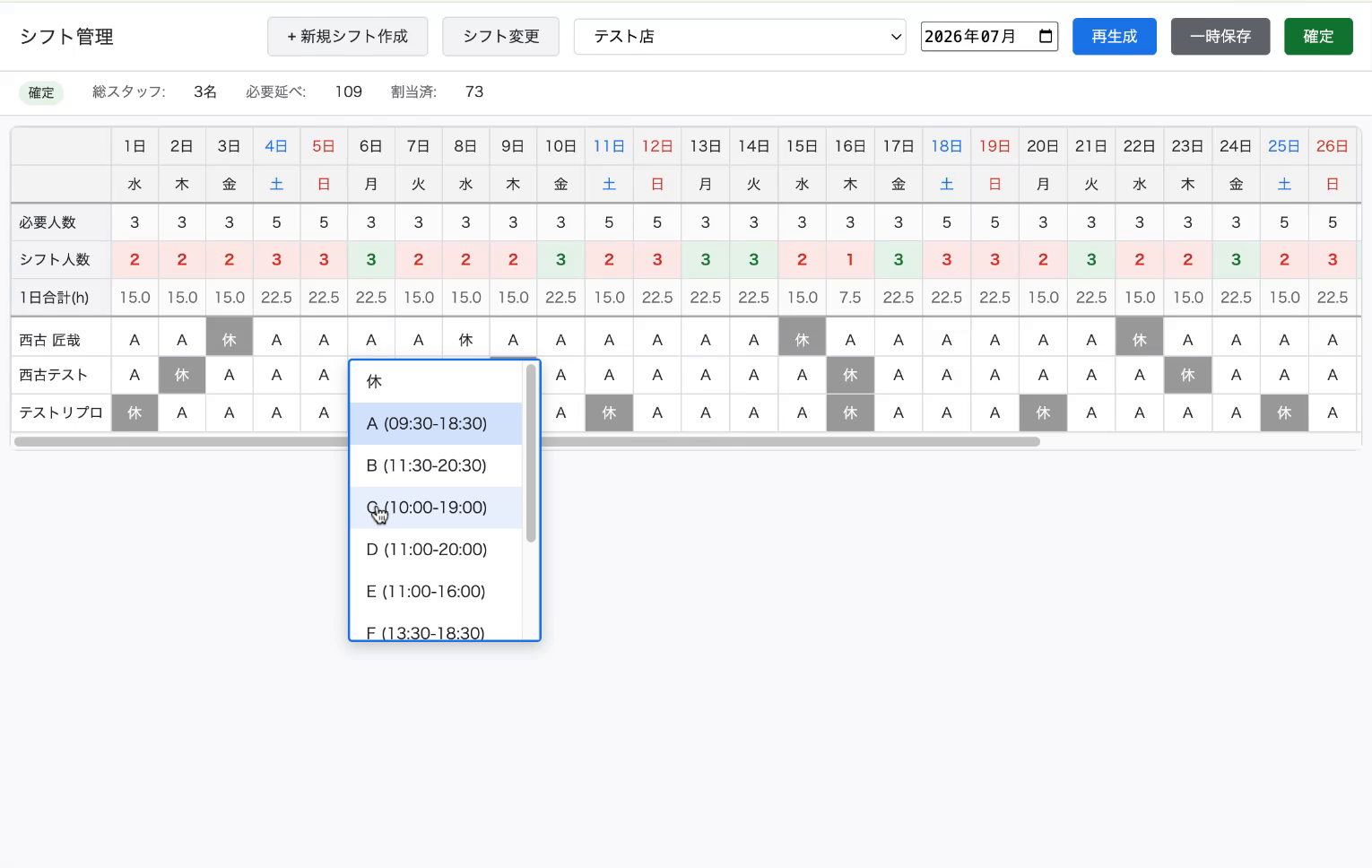
Task: Open the calendar picker icon in month field
Action: point(1046,37)
